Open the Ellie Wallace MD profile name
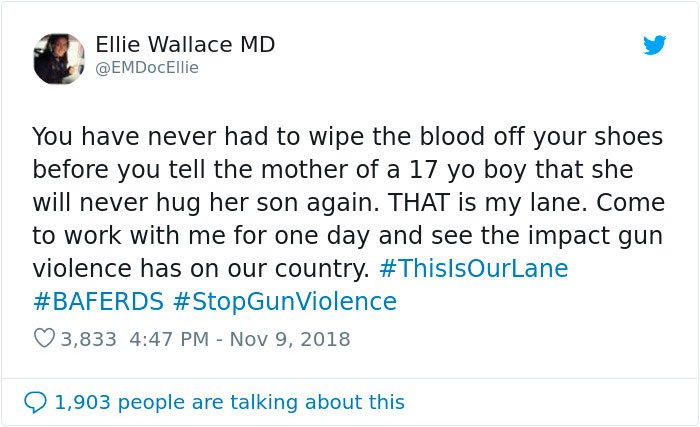700x427 pixels. pos(185,45)
